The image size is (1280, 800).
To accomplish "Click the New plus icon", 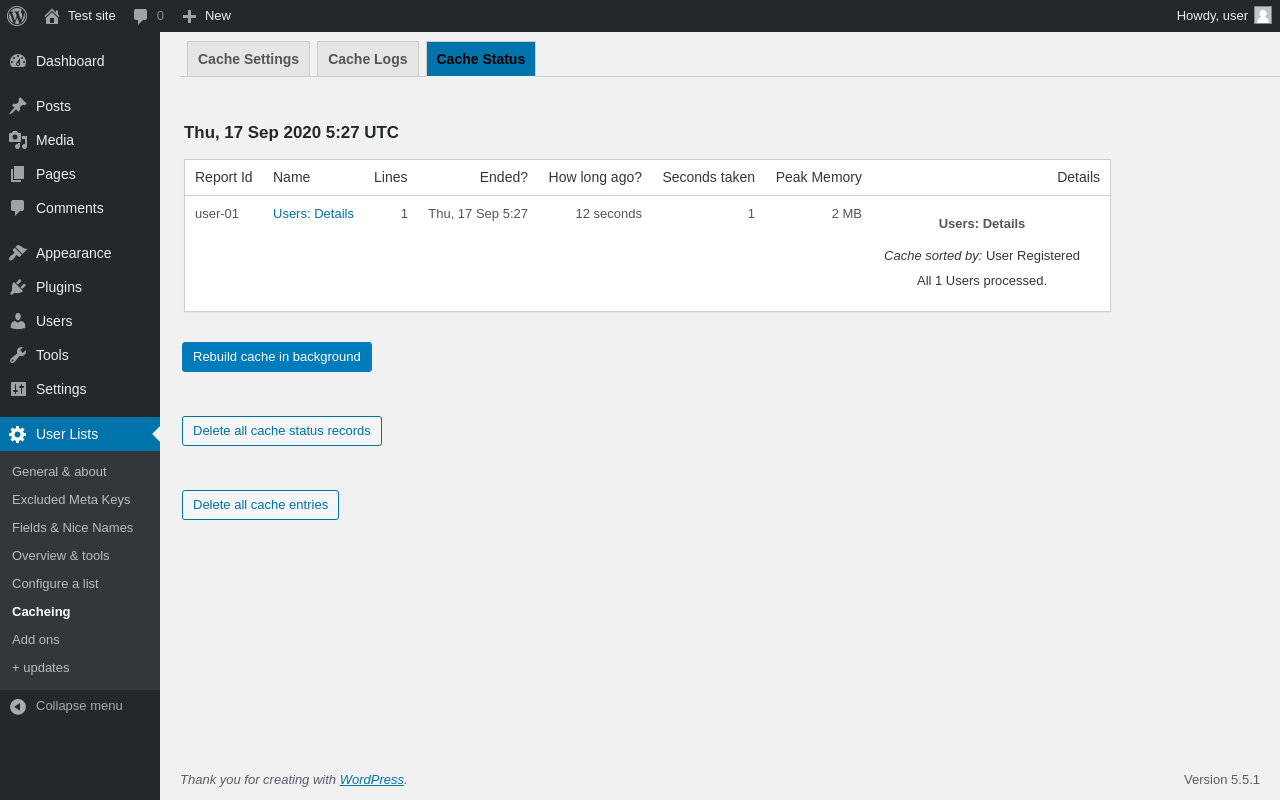I will [x=189, y=16].
